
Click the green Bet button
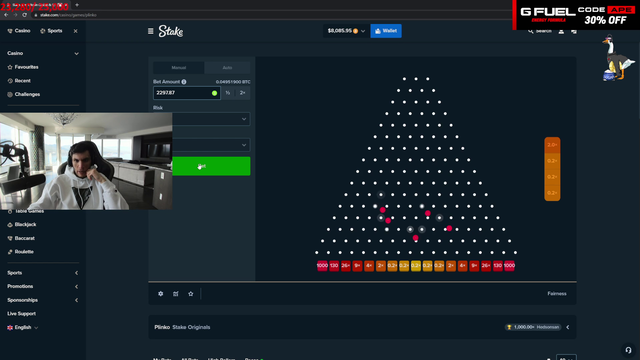[211, 166]
